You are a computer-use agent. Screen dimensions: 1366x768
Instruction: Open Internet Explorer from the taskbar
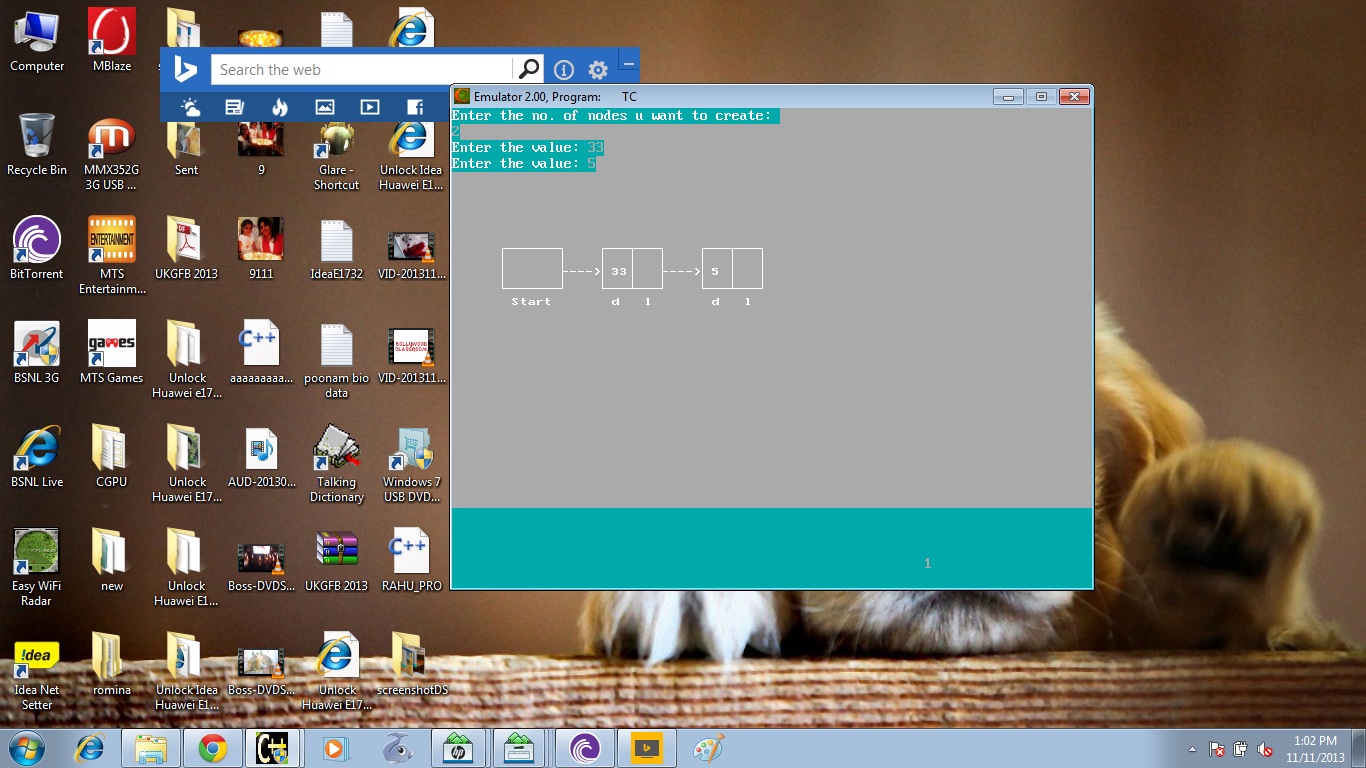click(90, 748)
